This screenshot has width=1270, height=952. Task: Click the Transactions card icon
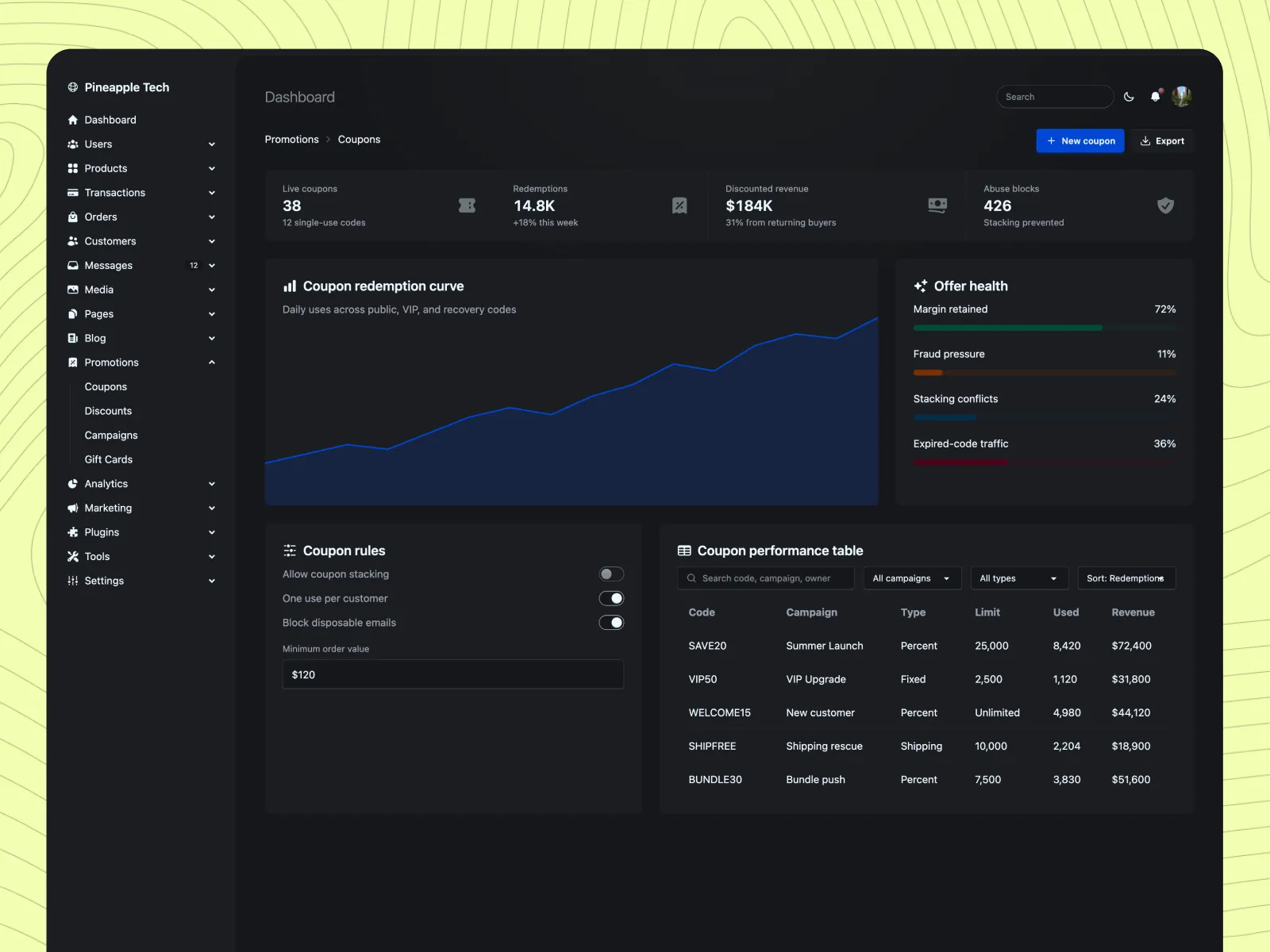[x=73, y=193]
